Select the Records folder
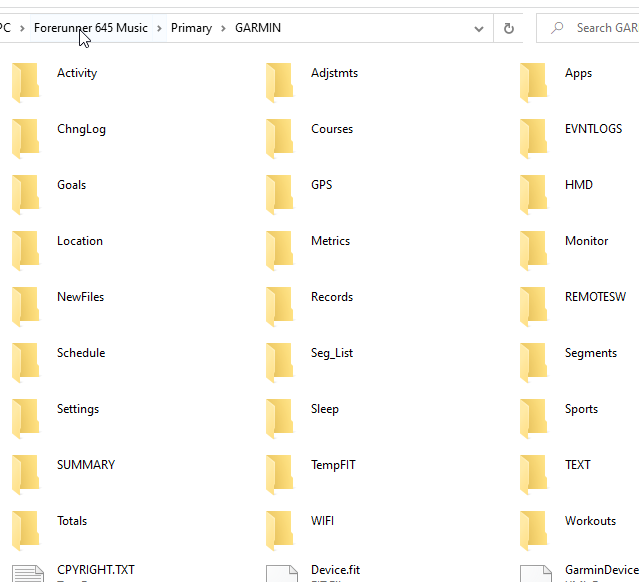639x582 pixels. (331, 297)
